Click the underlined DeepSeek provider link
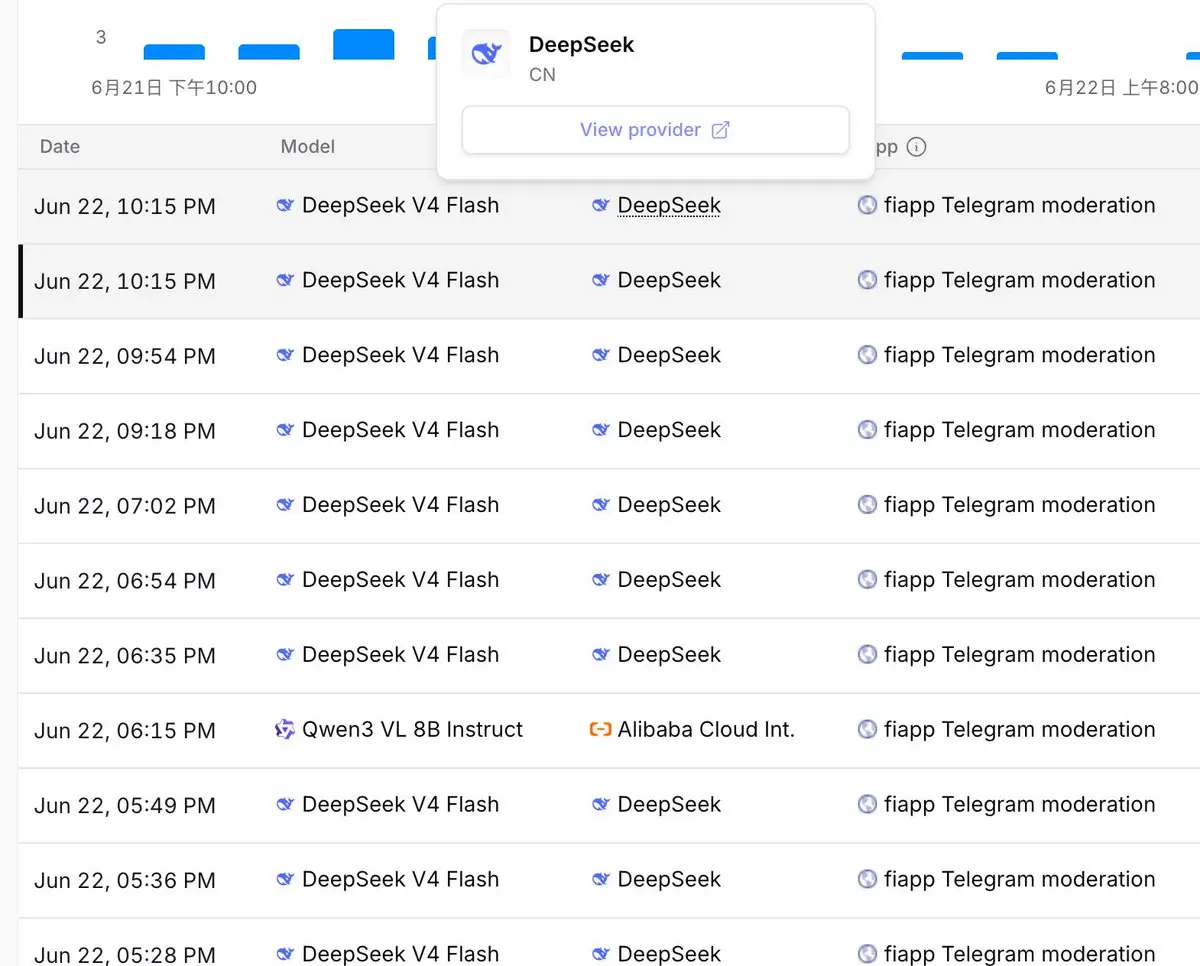The height and width of the screenshot is (966, 1200). (x=669, y=205)
